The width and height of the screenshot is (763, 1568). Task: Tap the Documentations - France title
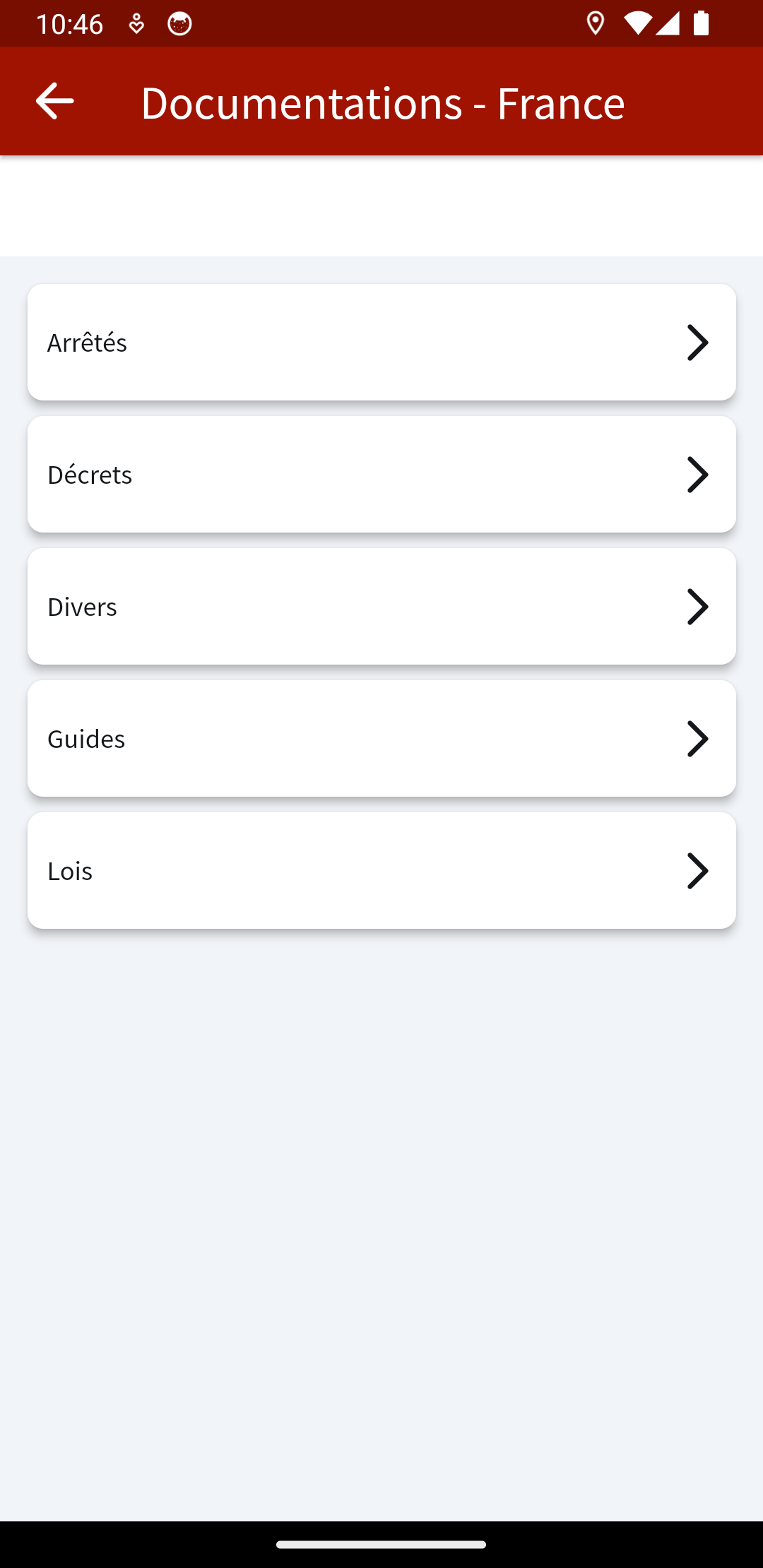(x=382, y=102)
